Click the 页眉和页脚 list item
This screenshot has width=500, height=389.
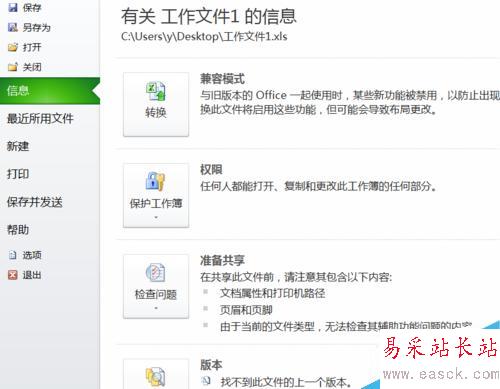(x=246, y=310)
